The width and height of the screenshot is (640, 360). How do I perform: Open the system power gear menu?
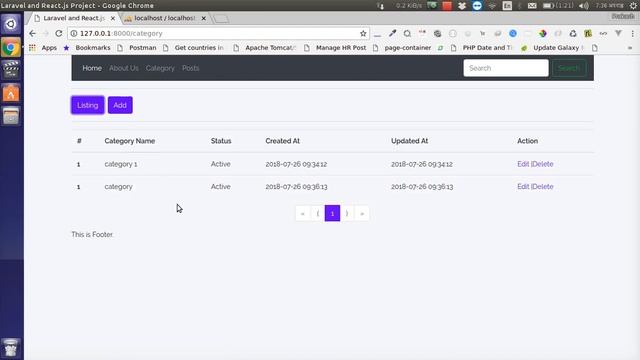coord(633,5)
